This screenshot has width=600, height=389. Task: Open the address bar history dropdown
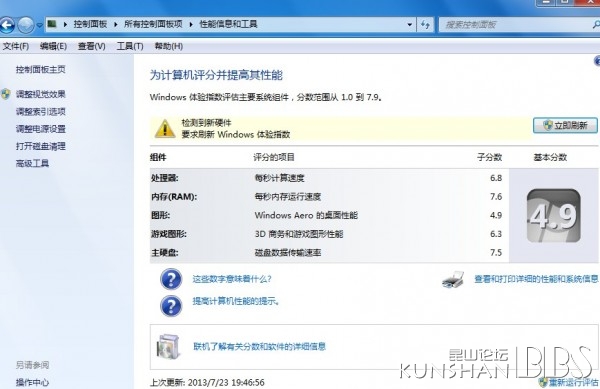[x=410, y=25]
